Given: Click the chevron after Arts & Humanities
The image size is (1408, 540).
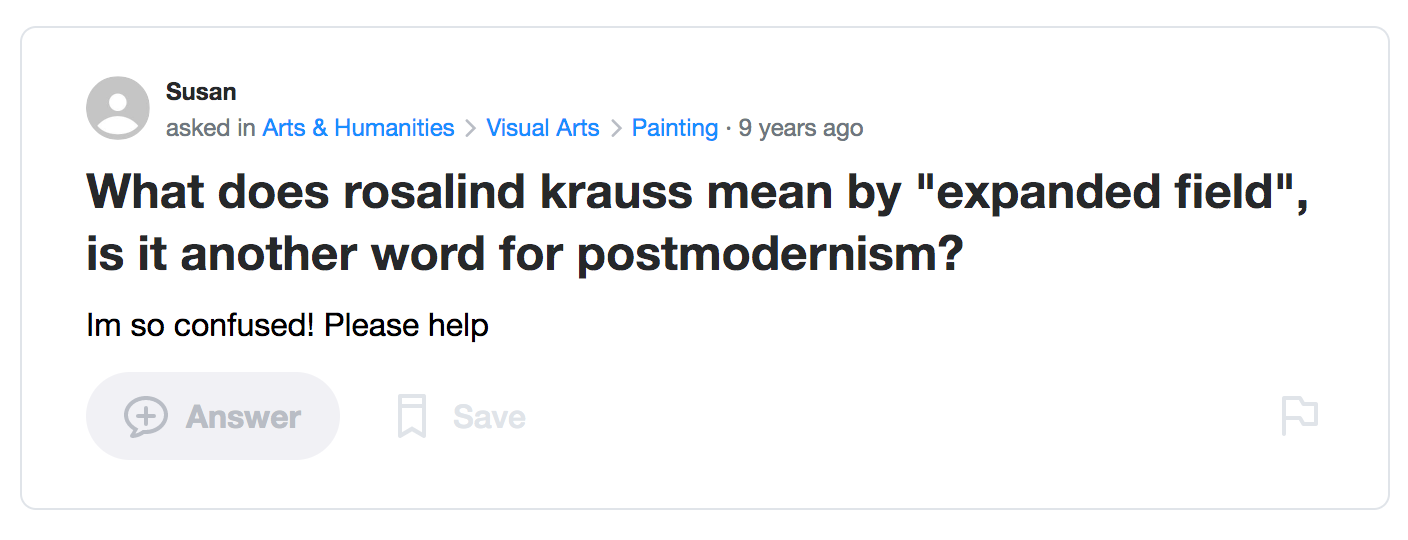Looking at the screenshot, I should coord(470,129).
